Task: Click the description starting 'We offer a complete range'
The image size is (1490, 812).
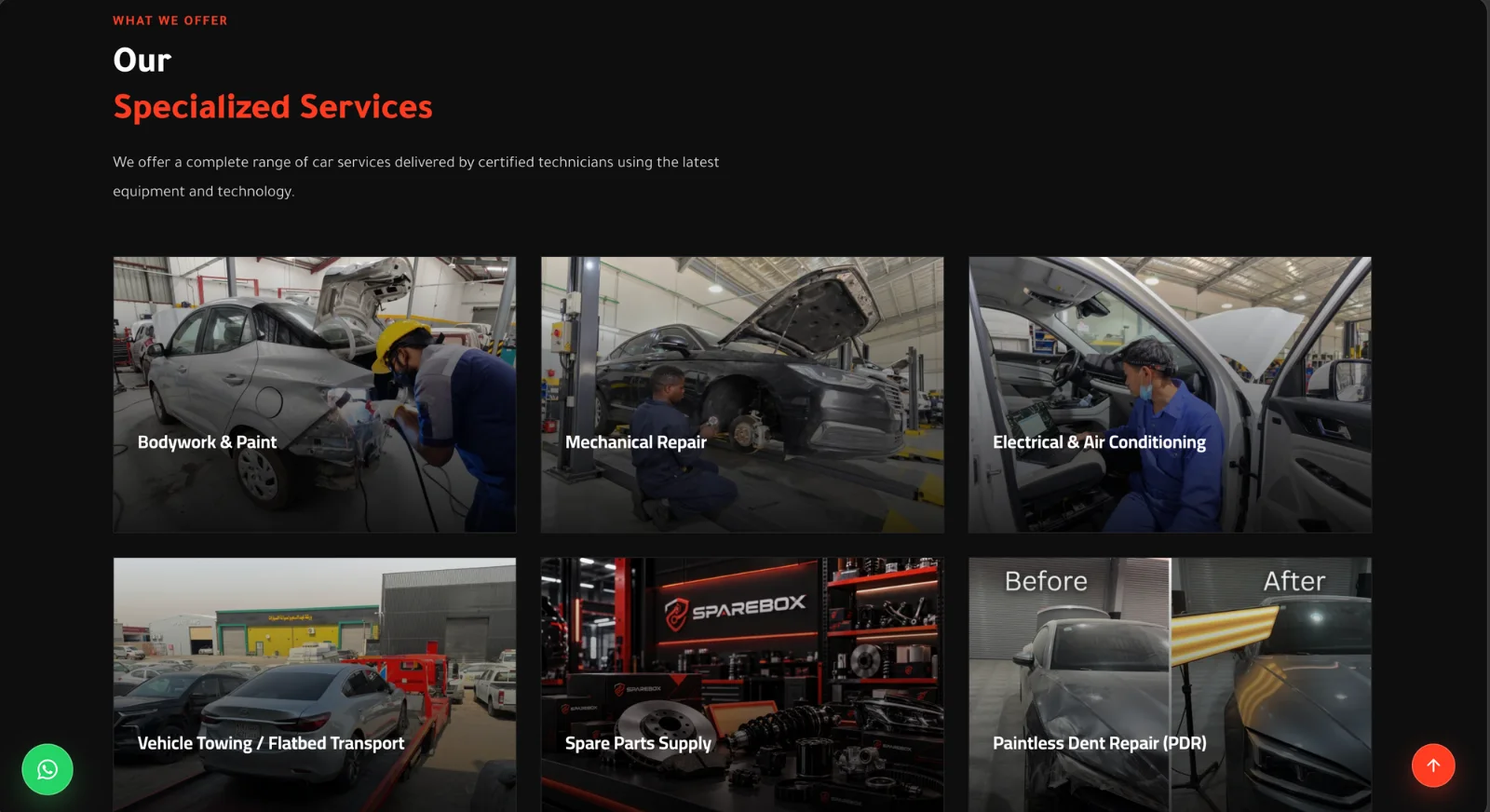Action: pyautogui.click(x=416, y=176)
